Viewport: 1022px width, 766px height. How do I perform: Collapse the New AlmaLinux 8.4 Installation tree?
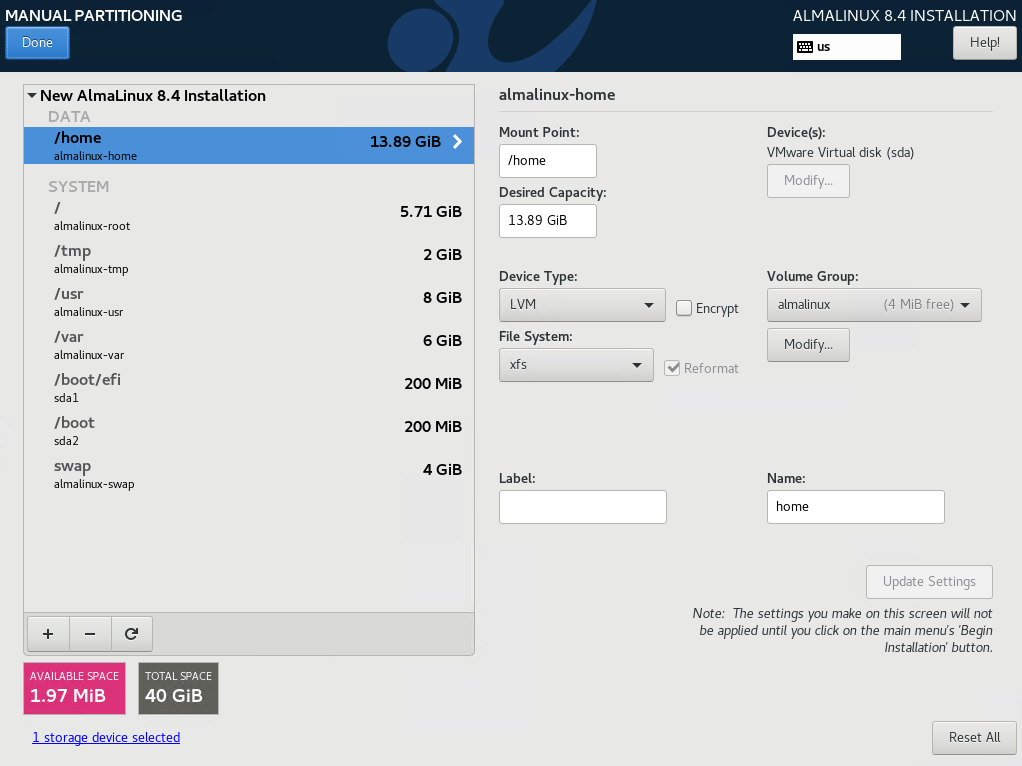(x=32, y=96)
